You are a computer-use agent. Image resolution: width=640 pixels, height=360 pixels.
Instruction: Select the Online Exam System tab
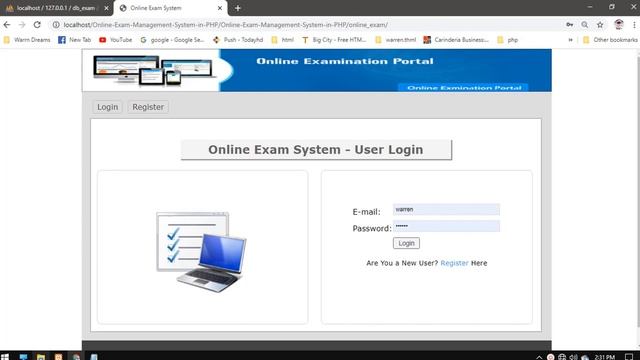tap(170, 8)
